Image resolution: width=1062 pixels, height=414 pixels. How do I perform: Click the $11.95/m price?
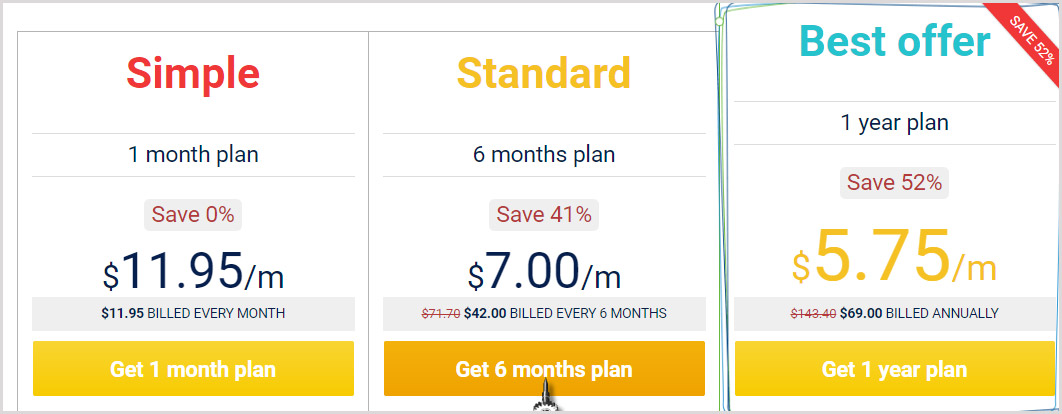[x=193, y=271]
